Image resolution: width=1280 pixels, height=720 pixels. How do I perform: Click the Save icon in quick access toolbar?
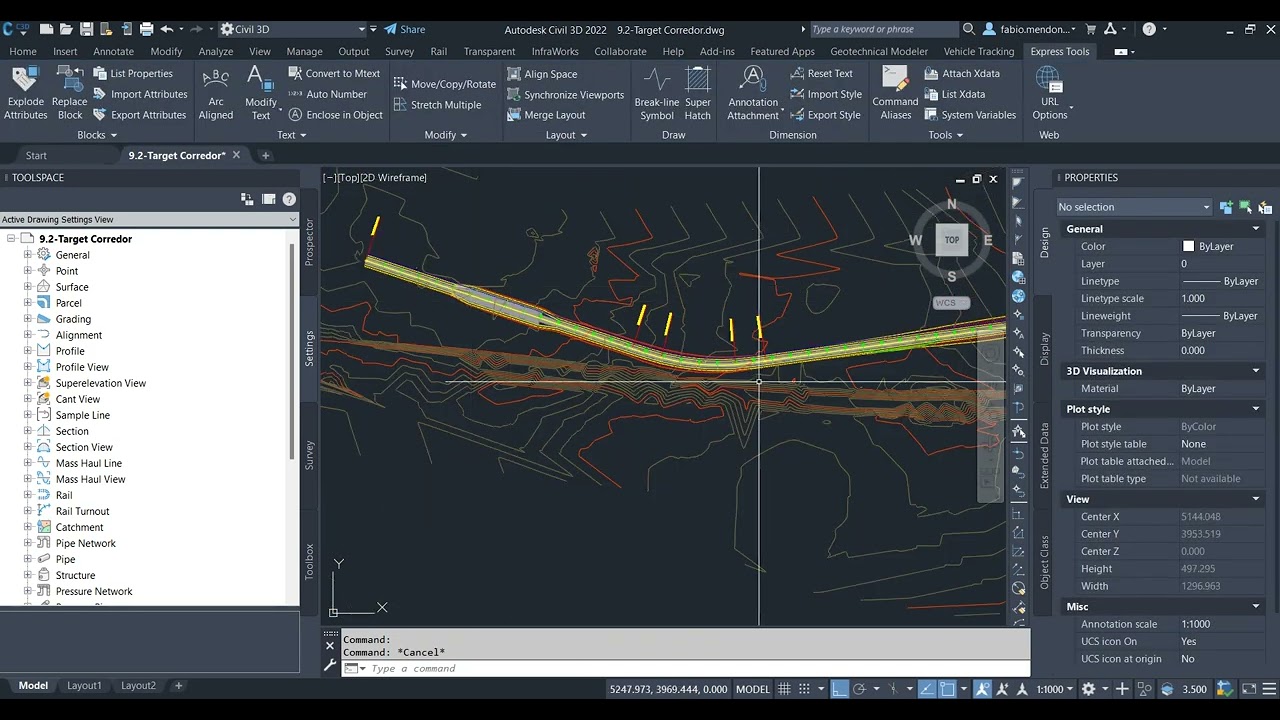(86, 29)
